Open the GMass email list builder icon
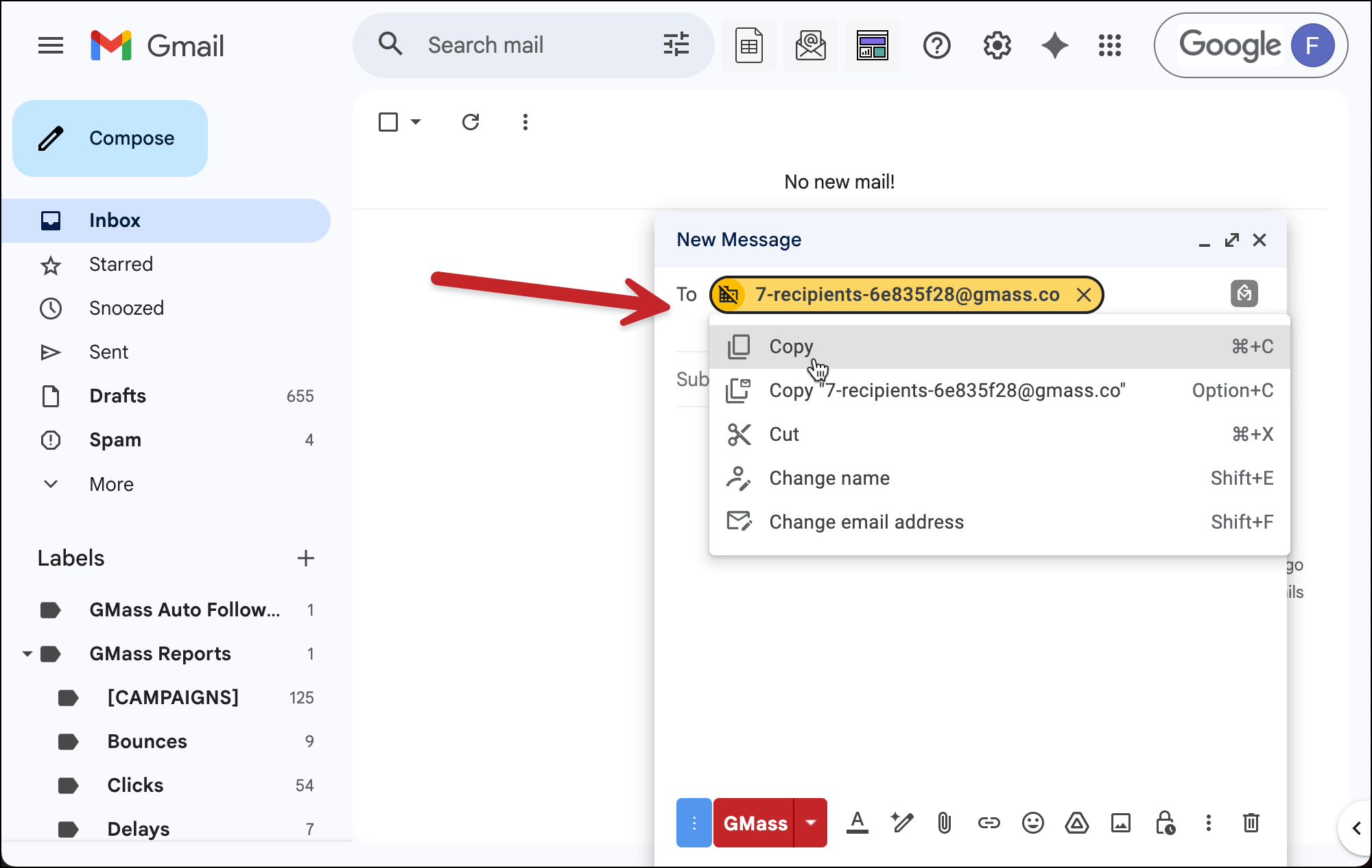The width and height of the screenshot is (1372, 868). pos(810,46)
